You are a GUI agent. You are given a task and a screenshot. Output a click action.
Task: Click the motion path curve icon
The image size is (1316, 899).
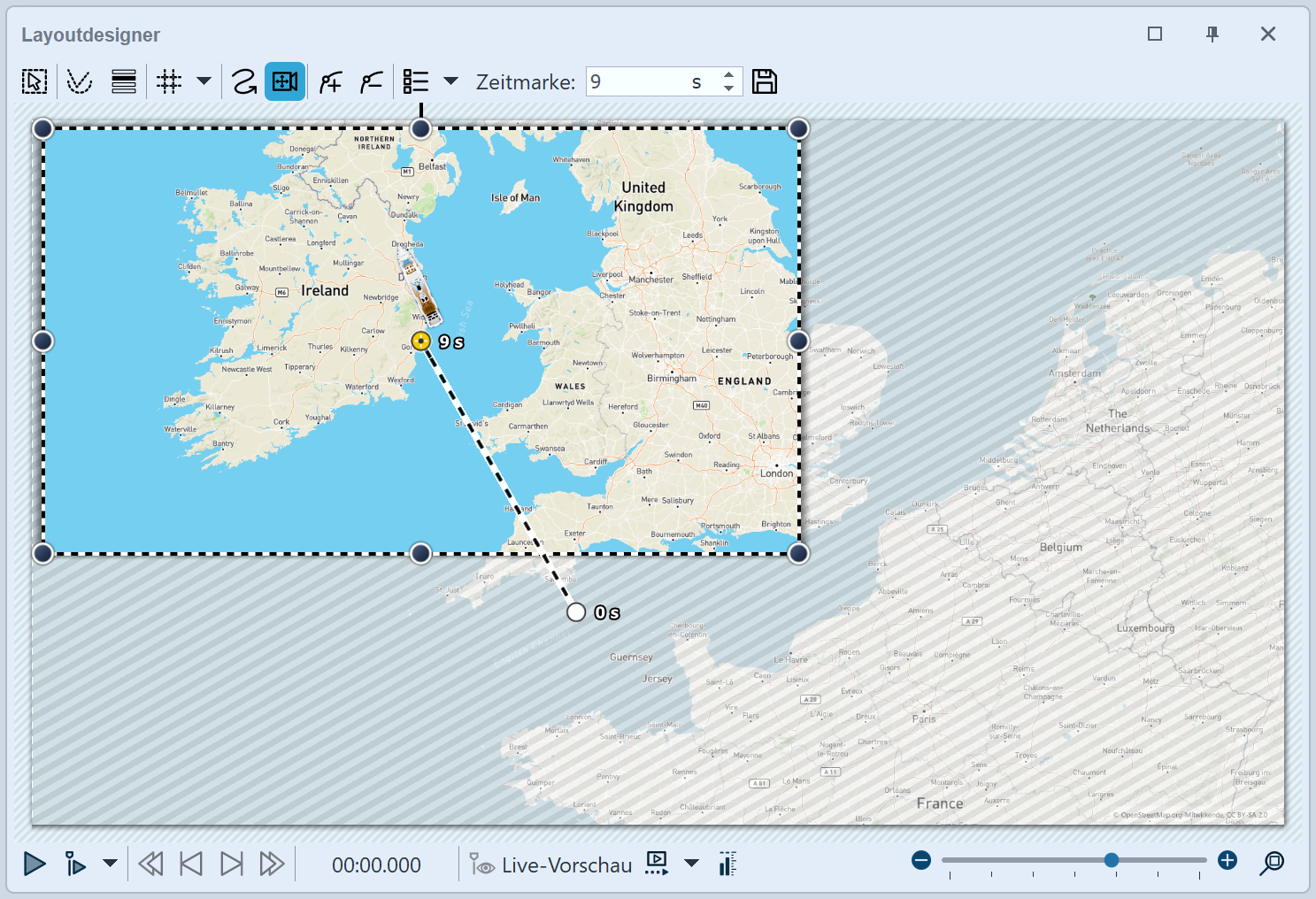[x=244, y=81]
